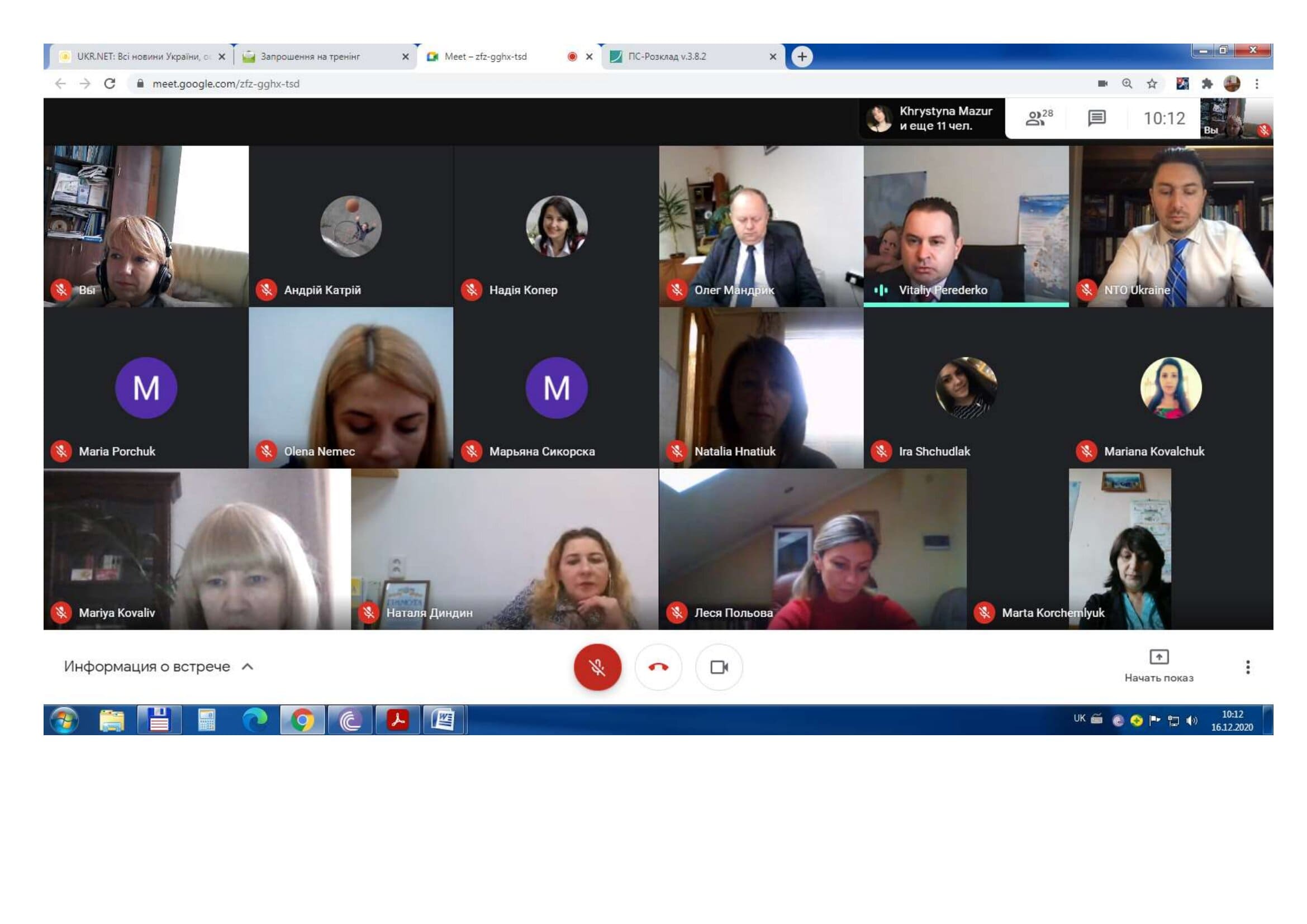Click the red hang up call button

click(658, 667)
